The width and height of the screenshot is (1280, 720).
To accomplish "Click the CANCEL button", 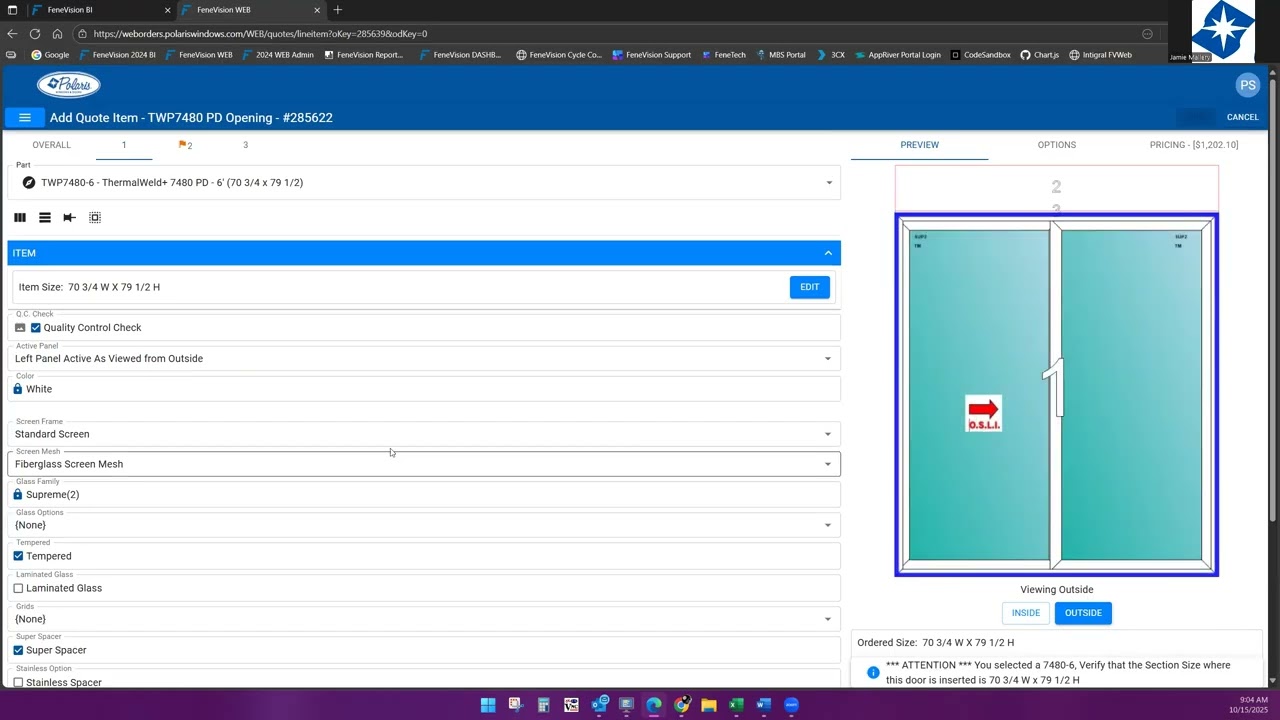I will [x=1242, y=117].
